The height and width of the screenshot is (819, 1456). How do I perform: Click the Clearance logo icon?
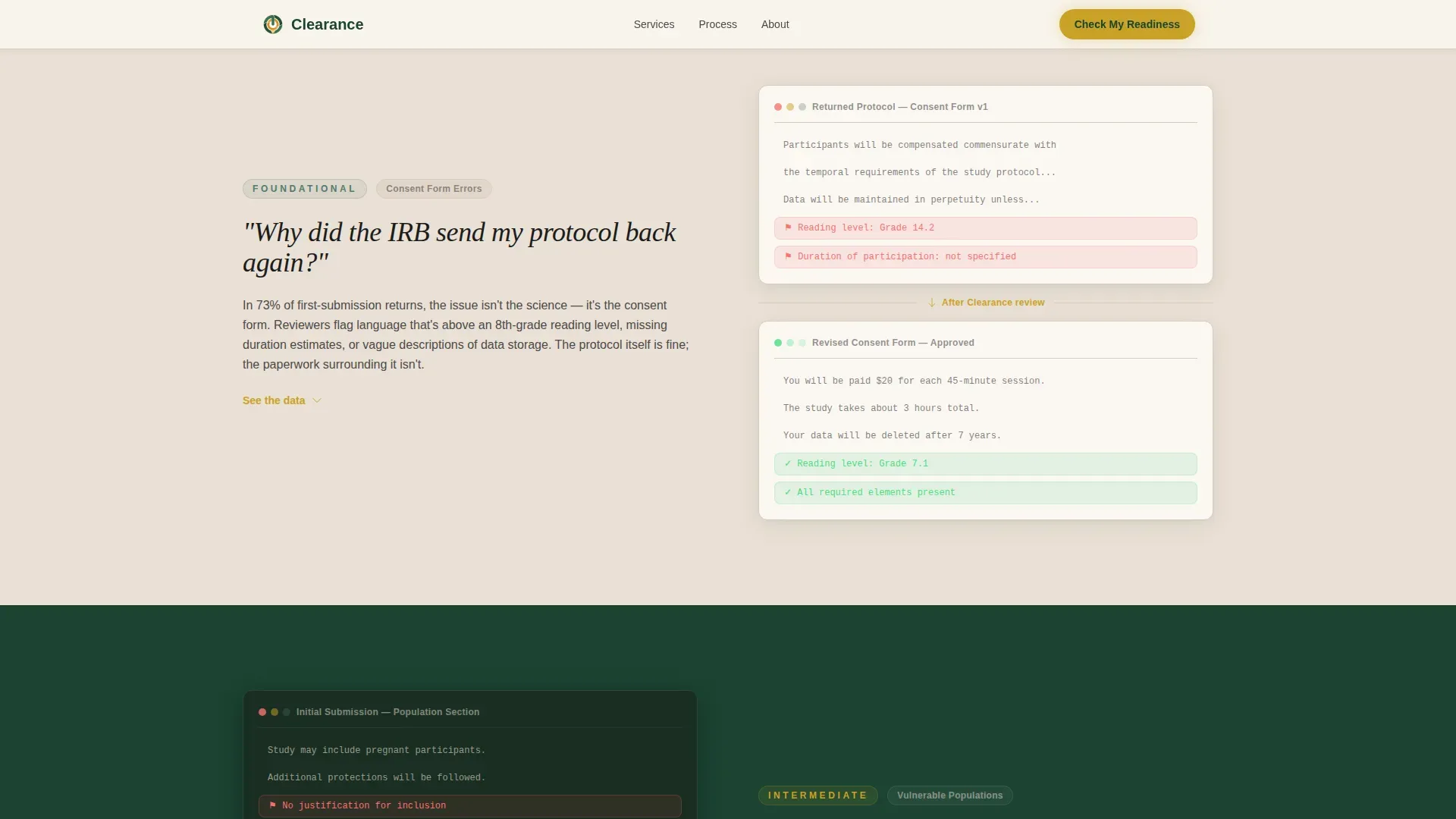(273, 24)
